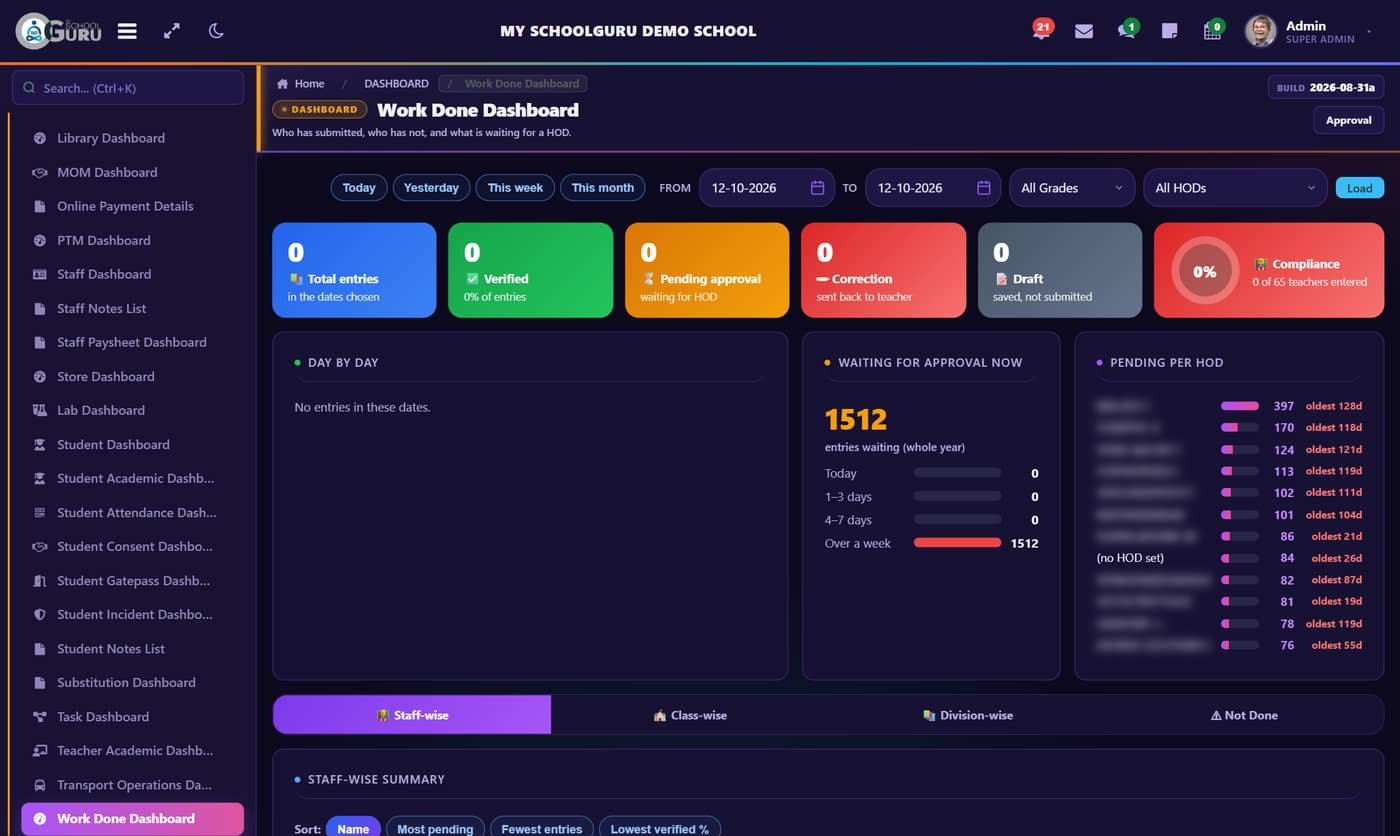
Task: Sort staff summary by Name
Action: [353, 829]
